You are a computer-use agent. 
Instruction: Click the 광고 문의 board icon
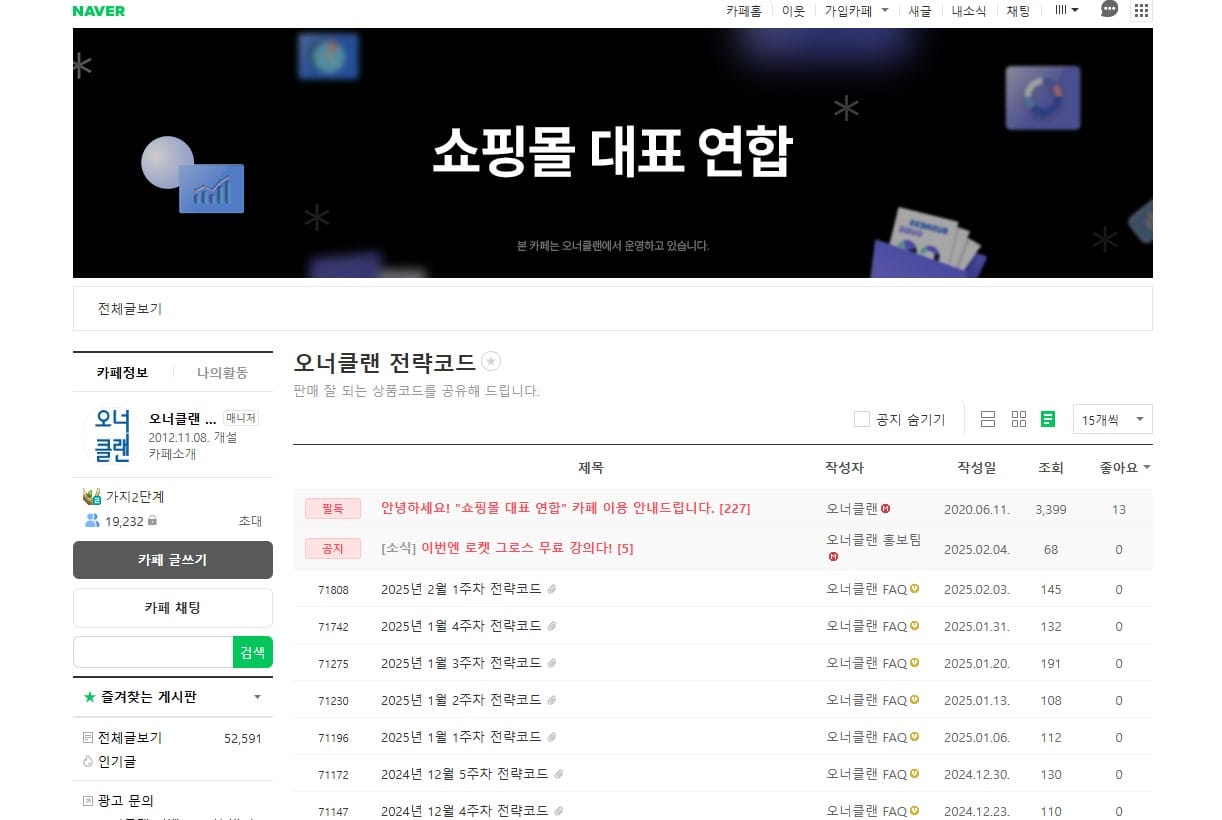tap(88, 801)
